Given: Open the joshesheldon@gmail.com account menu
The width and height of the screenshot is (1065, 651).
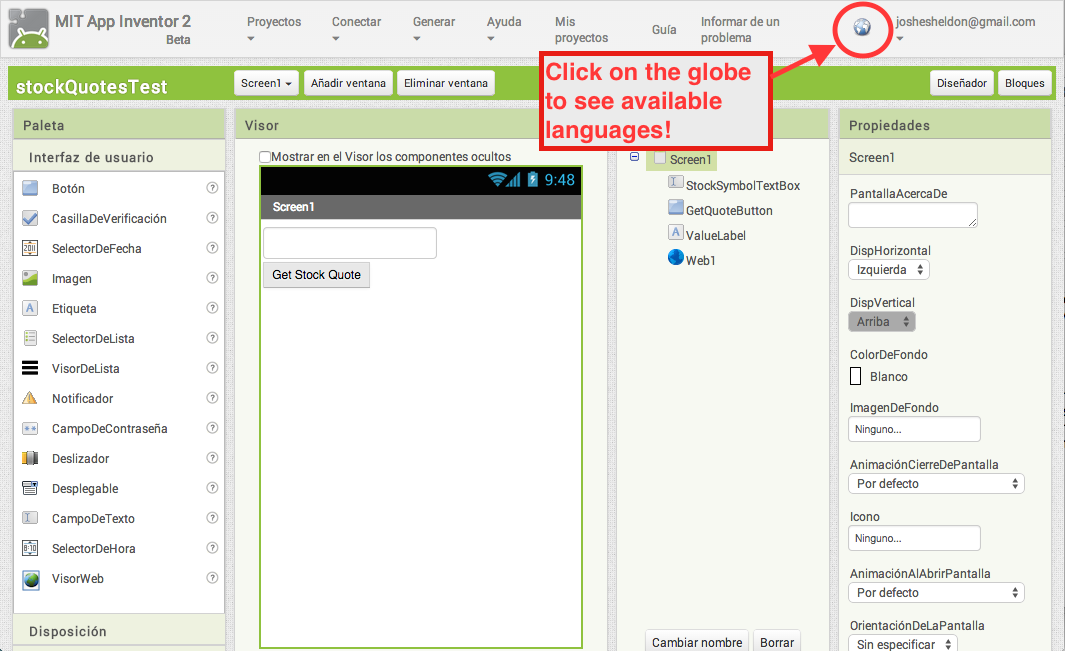Looking at the screenshot, I should pyautogui.click(x=965, y=29).
